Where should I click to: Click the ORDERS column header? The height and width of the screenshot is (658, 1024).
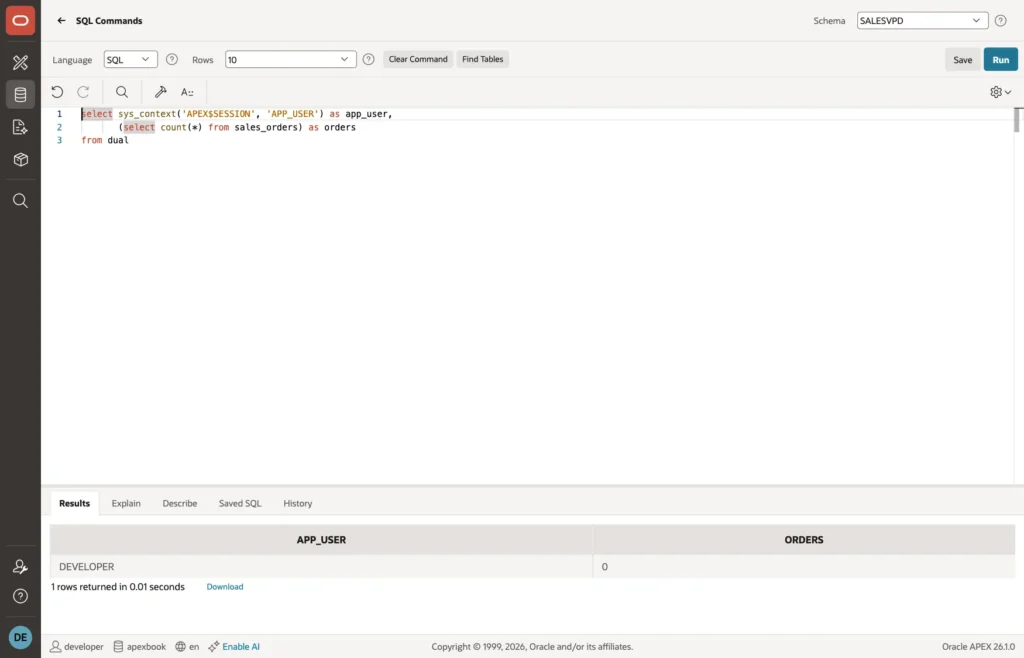click(x=804, y=540)
